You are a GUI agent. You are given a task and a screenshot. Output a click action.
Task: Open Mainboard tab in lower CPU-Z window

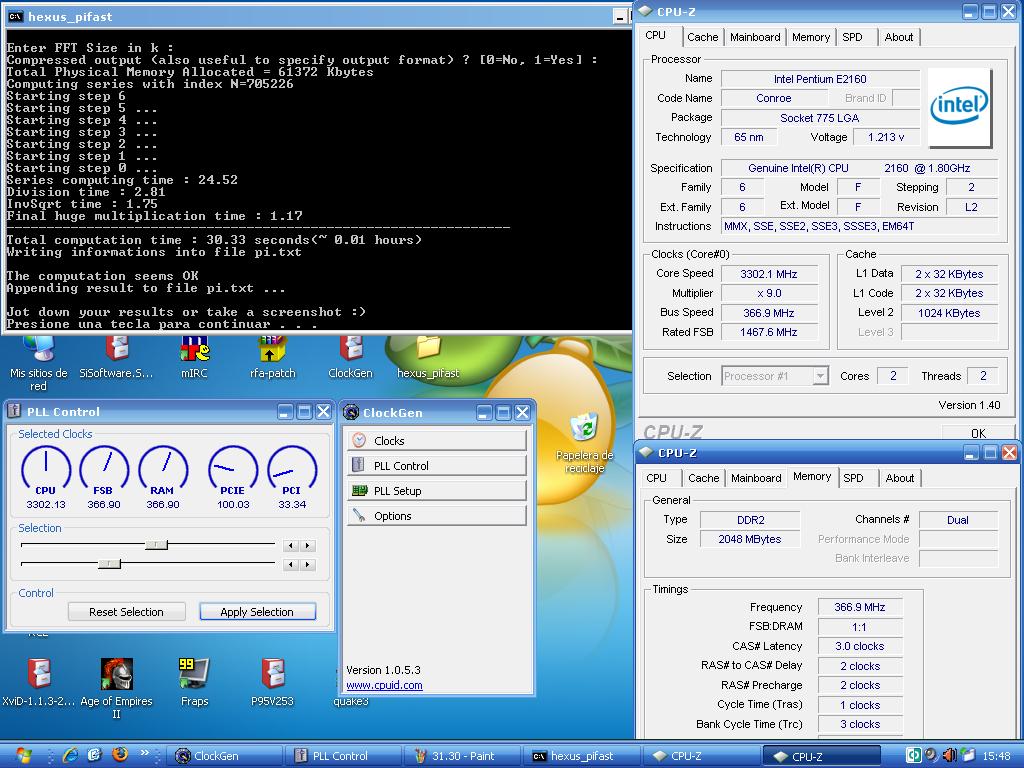point(756,478)
